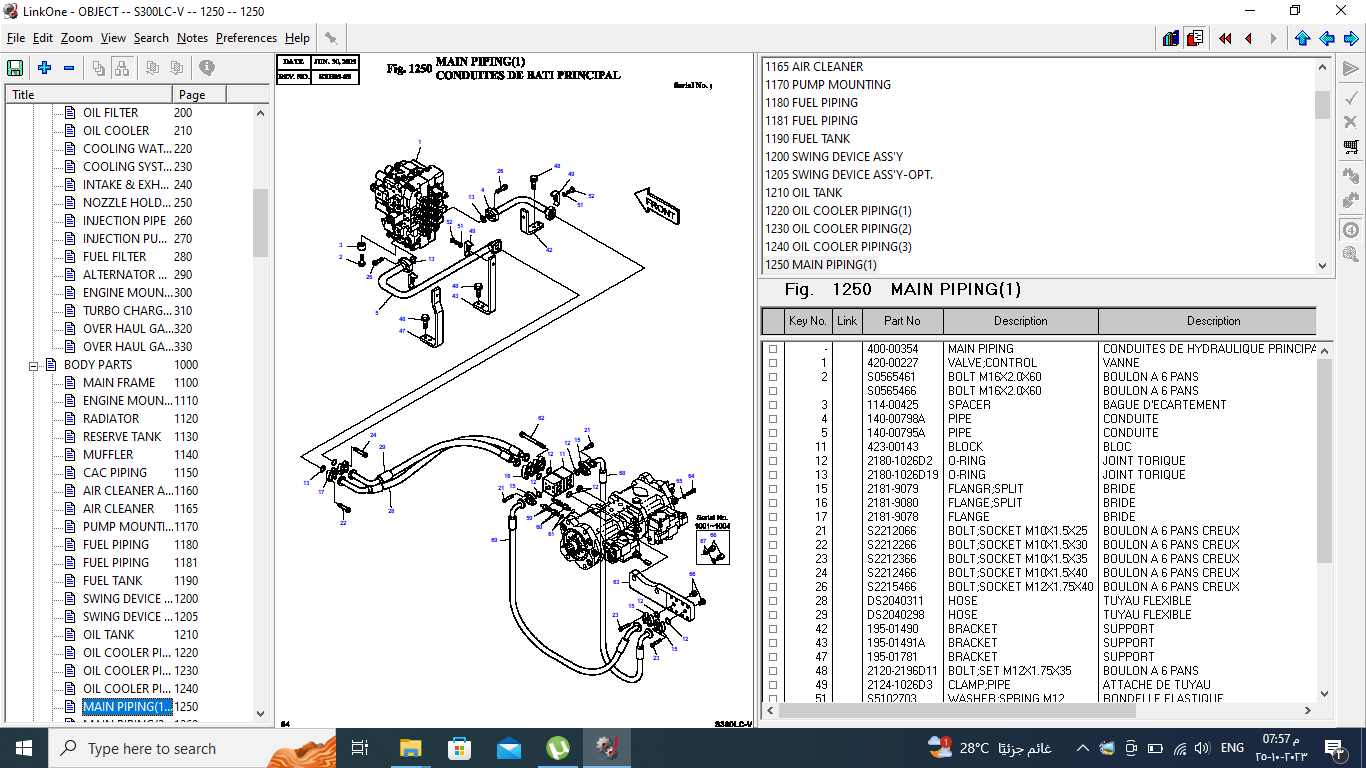Click scroll-up arrow of the figure list

(1323, 67)
